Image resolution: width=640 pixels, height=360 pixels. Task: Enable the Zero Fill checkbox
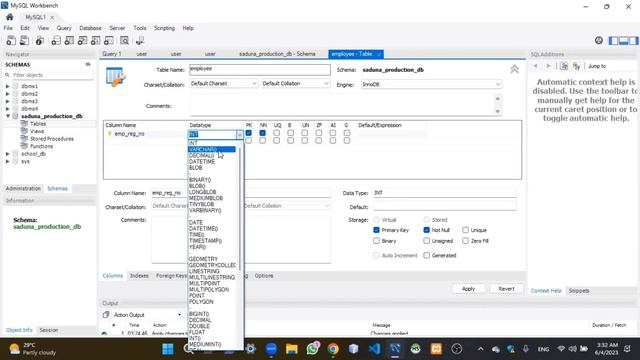pos(465,241)
